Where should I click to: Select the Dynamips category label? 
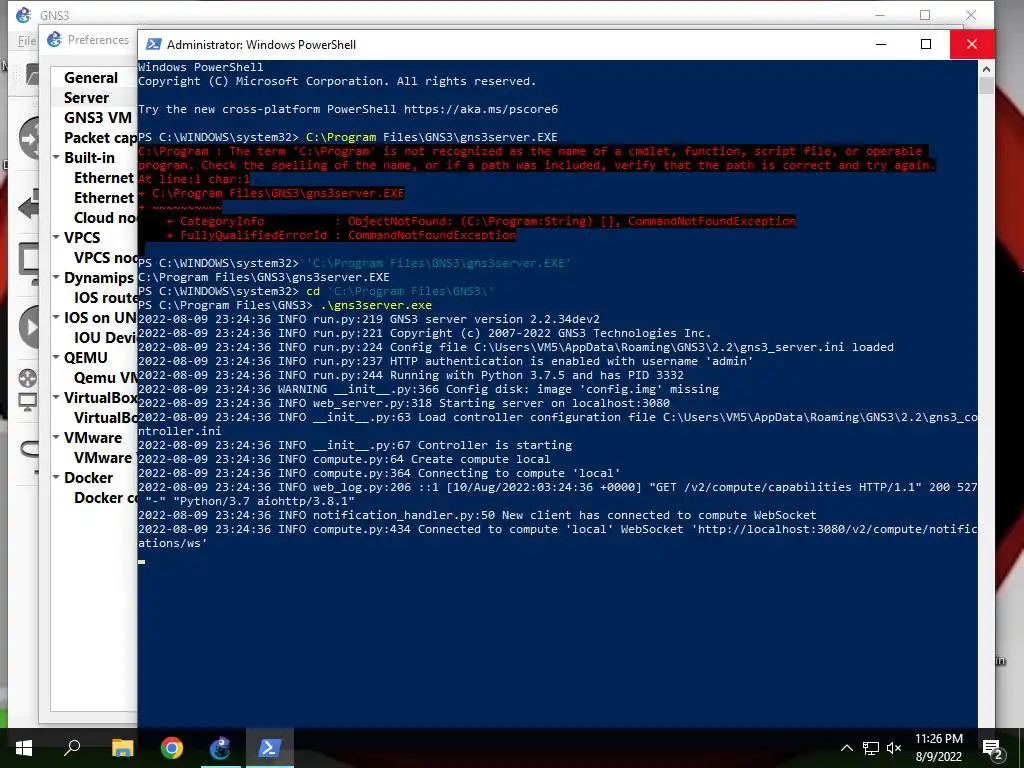point(99,278)
